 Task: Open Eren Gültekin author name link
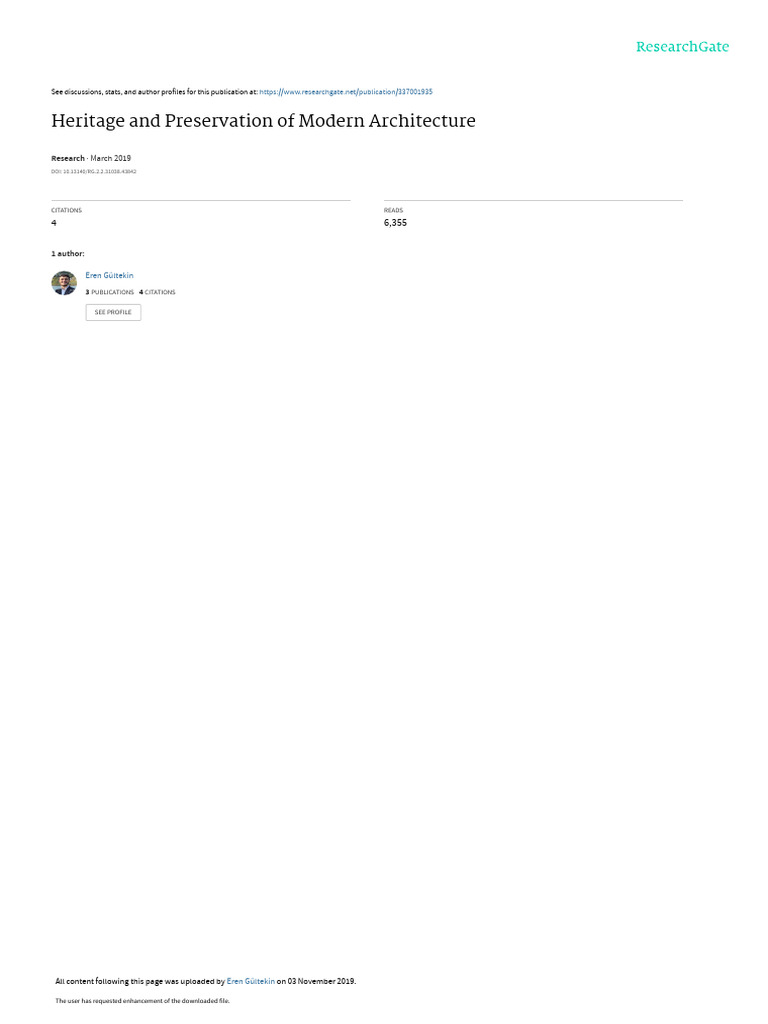(x=109, y=276)
